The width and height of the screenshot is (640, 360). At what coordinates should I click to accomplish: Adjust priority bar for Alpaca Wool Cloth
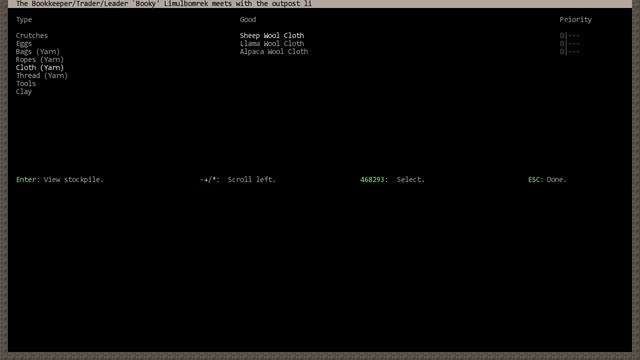pyautogui.click(x=569, y=51)
